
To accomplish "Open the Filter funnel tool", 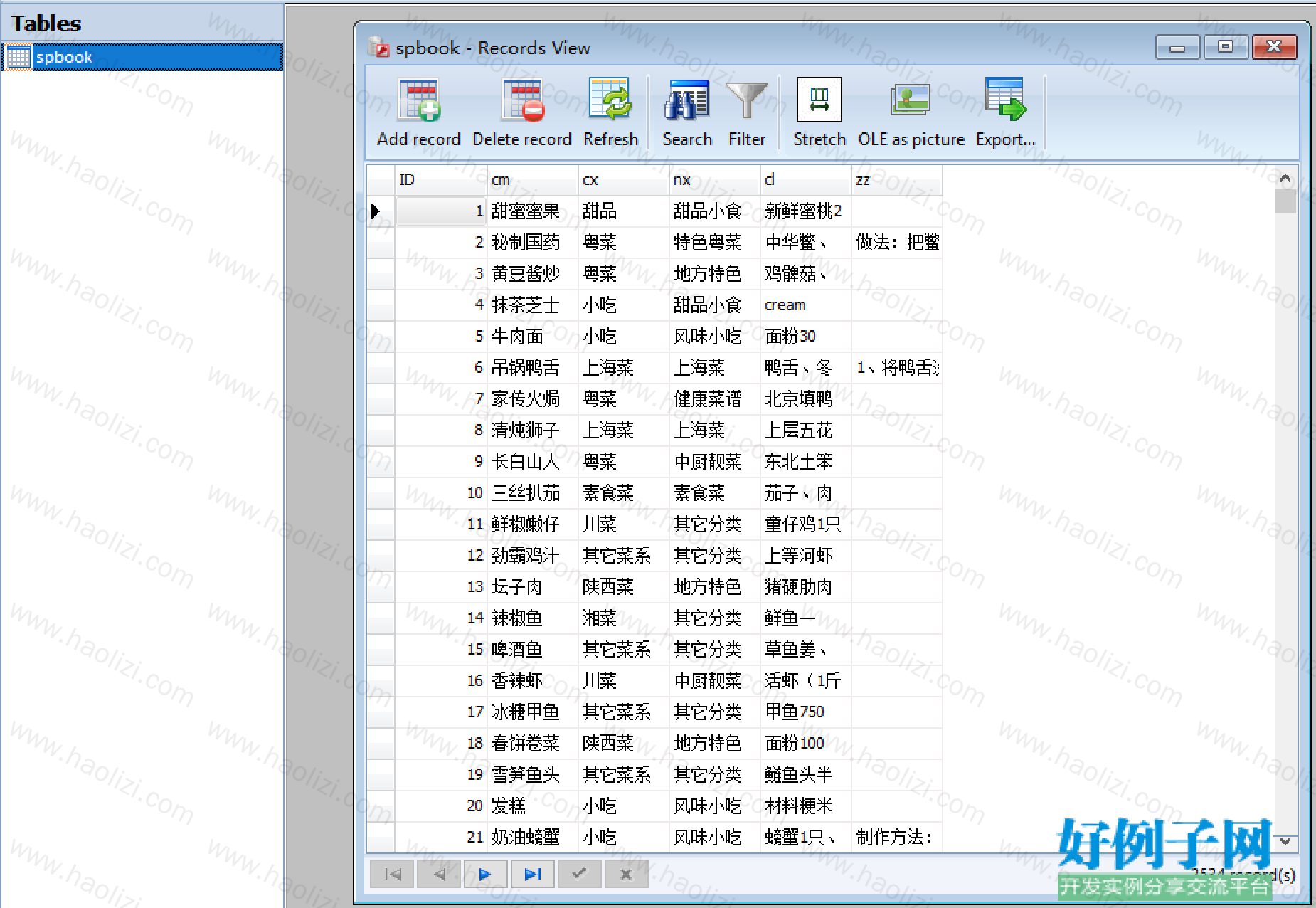I will click(746, 112).
